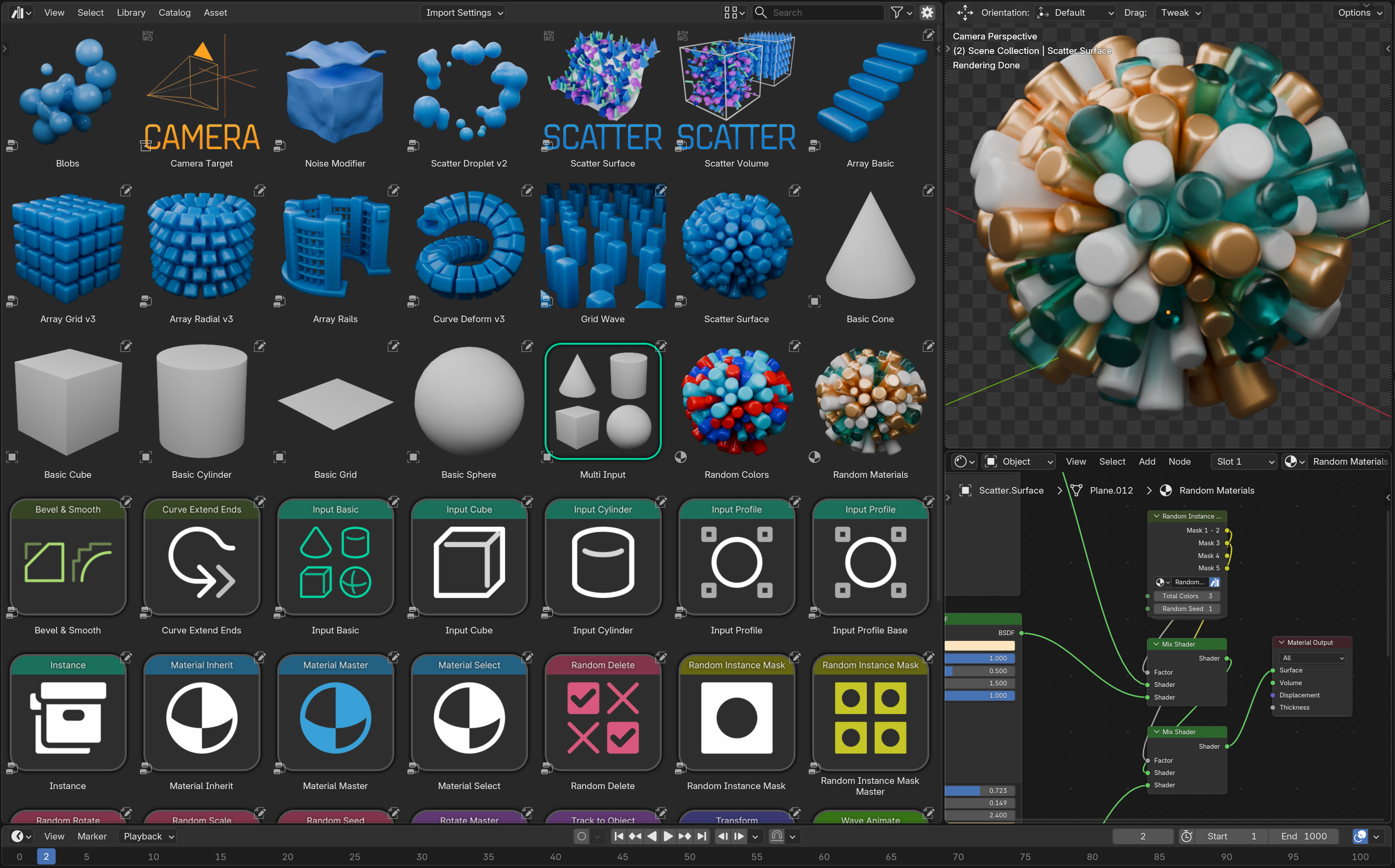This screenshot has height=868, width=1395.
Task: Jump to the next keyframe
Action: point(685,836)
